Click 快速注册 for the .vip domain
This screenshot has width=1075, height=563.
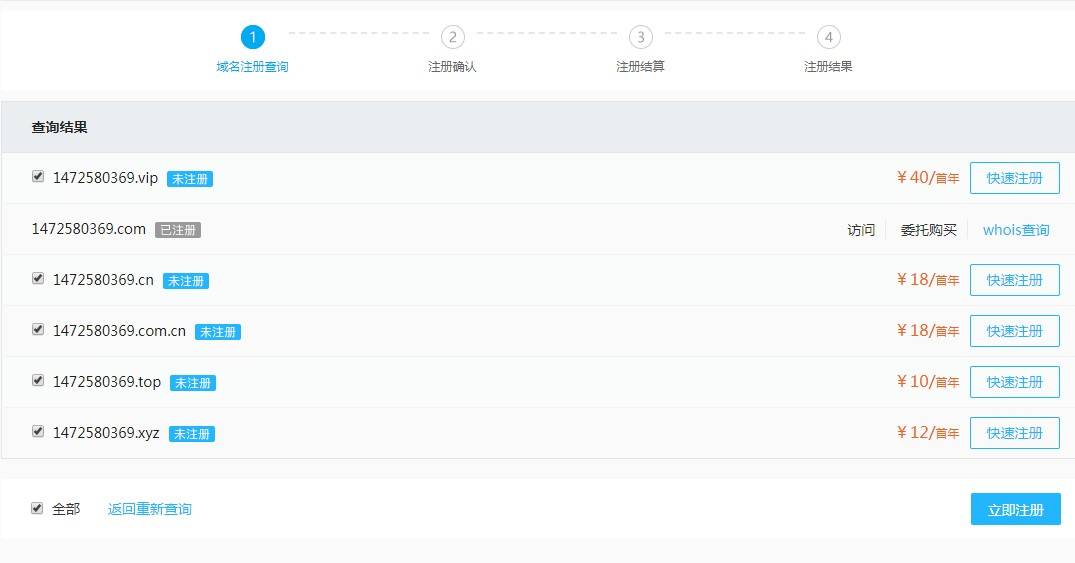click(x=1015, y=178)
